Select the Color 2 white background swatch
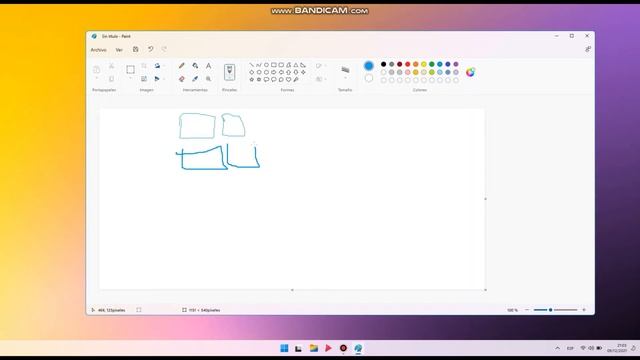The height and width of the screenshot is (360, 640). 369,78
